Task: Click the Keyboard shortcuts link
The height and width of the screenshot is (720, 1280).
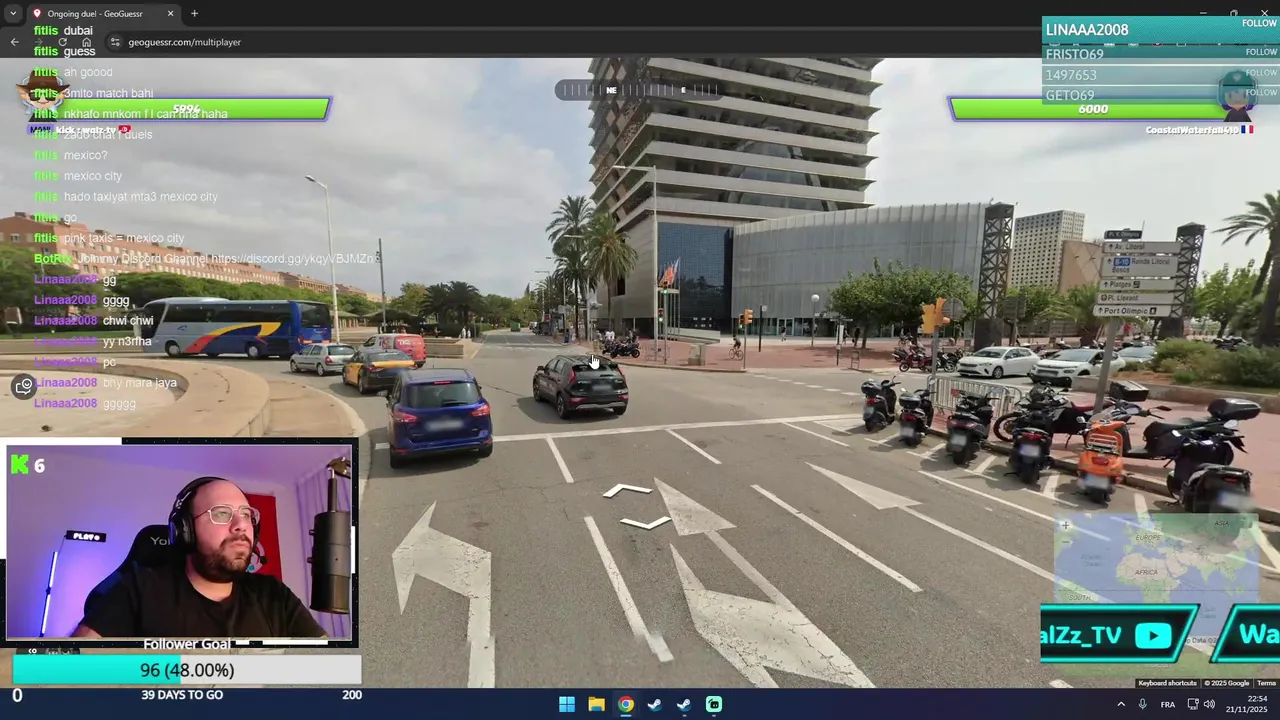Action: 1167,683
